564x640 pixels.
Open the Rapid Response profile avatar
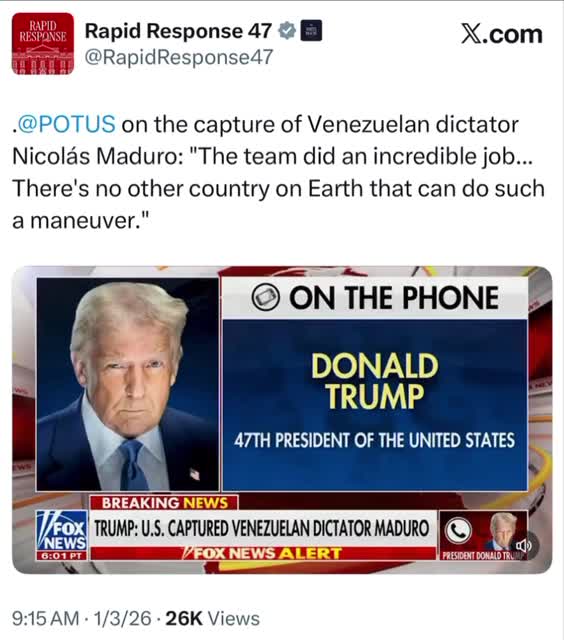(x=43, y=43)
